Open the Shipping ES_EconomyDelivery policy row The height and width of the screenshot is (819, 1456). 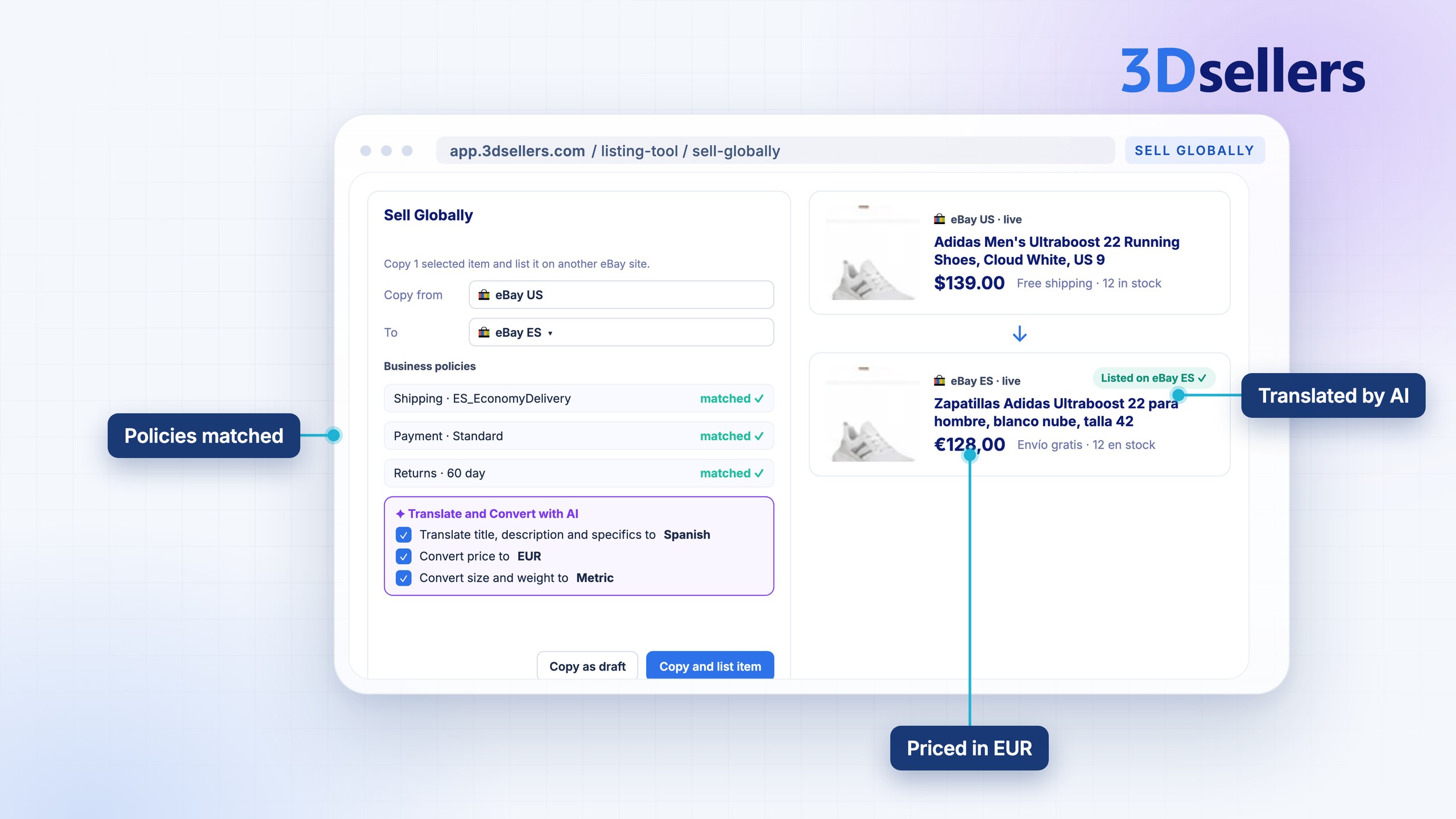point(578,399)
